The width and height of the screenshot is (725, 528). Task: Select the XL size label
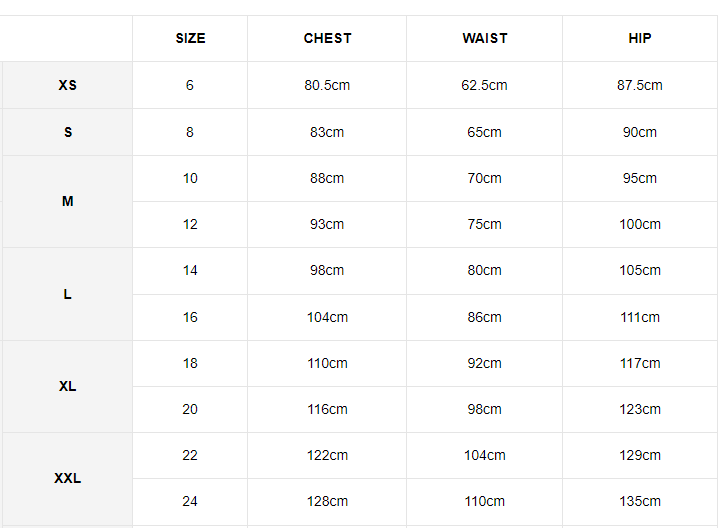[67, 386]
